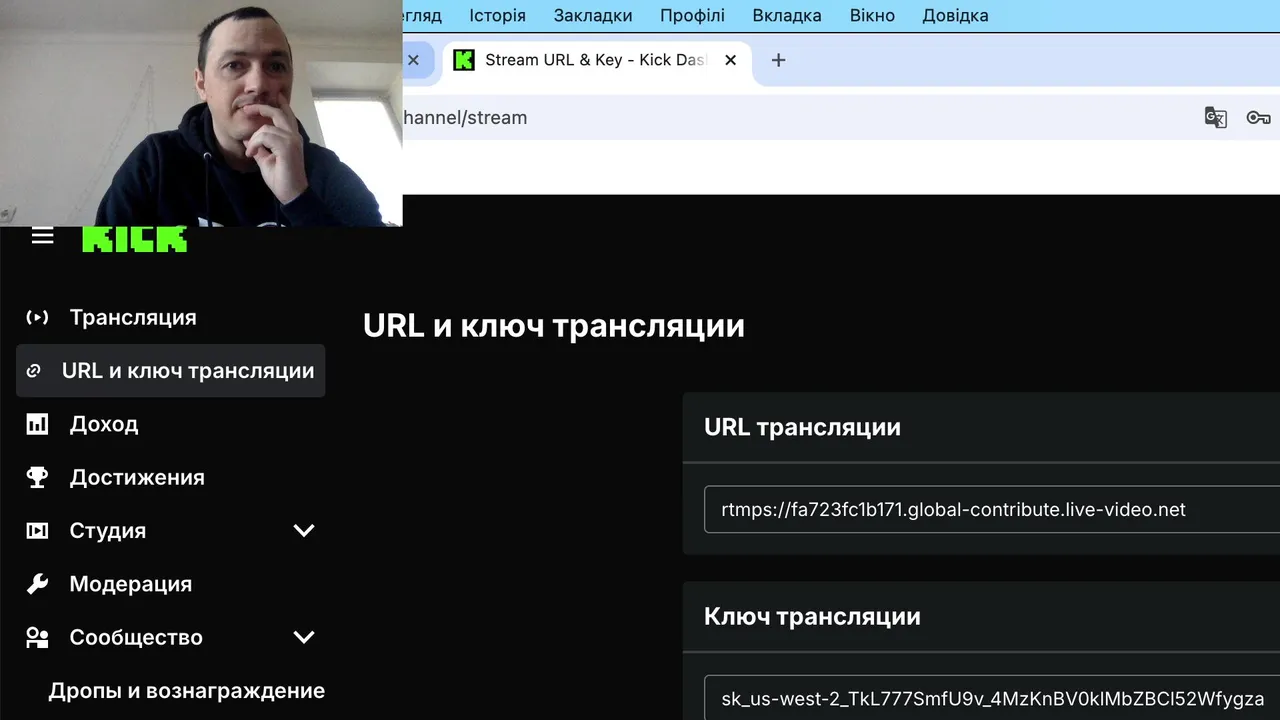Close the partially hidden browser tab

(413, 60)
